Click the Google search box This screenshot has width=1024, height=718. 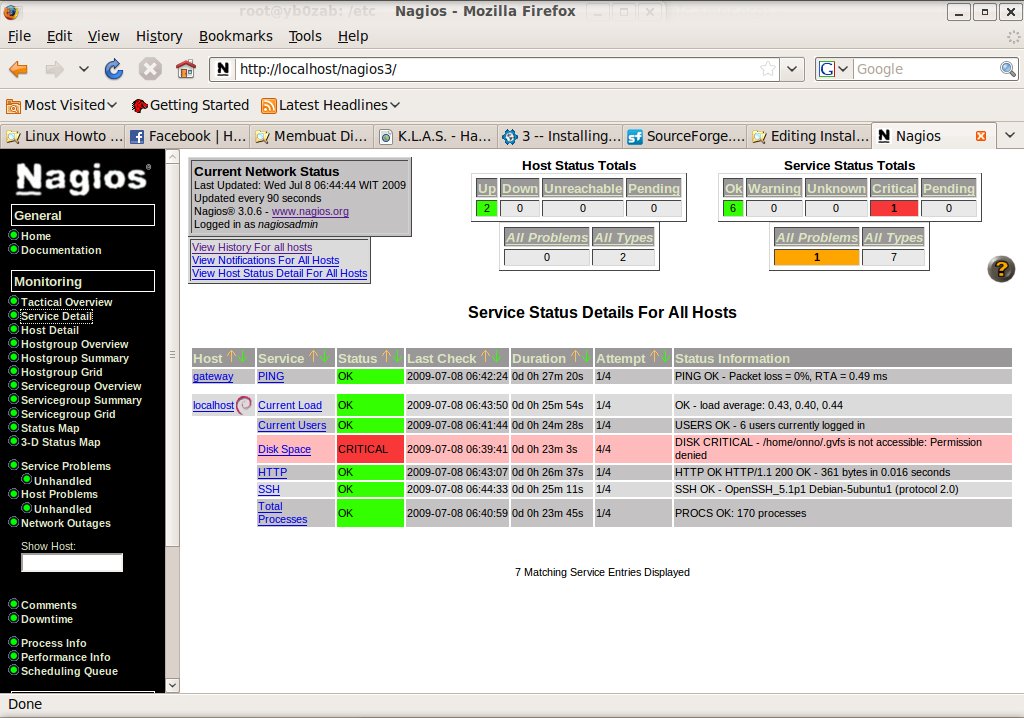coord(924,69)
